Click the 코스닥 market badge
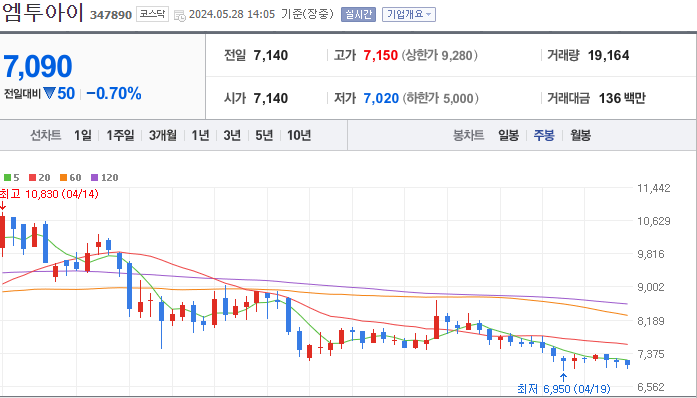 [x=152, y=14]
